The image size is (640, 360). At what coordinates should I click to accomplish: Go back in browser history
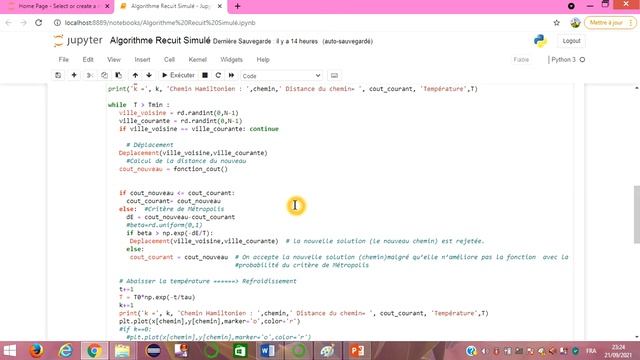[9, 23]
